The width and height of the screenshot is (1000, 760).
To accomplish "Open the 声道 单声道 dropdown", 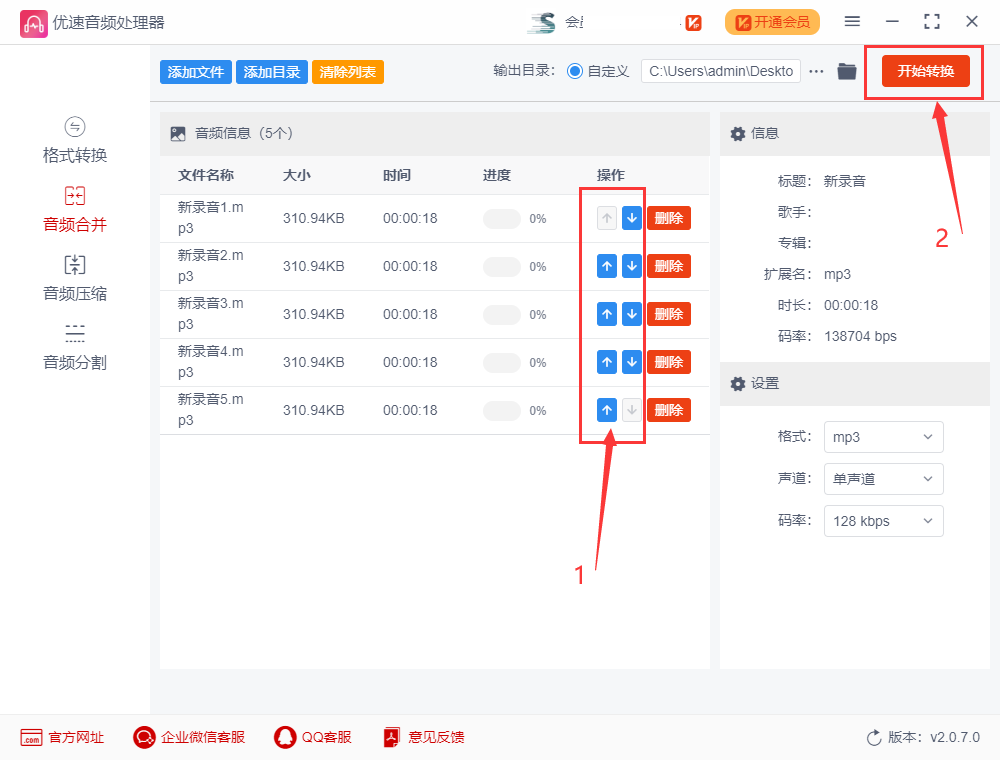I will coord(883,479).
